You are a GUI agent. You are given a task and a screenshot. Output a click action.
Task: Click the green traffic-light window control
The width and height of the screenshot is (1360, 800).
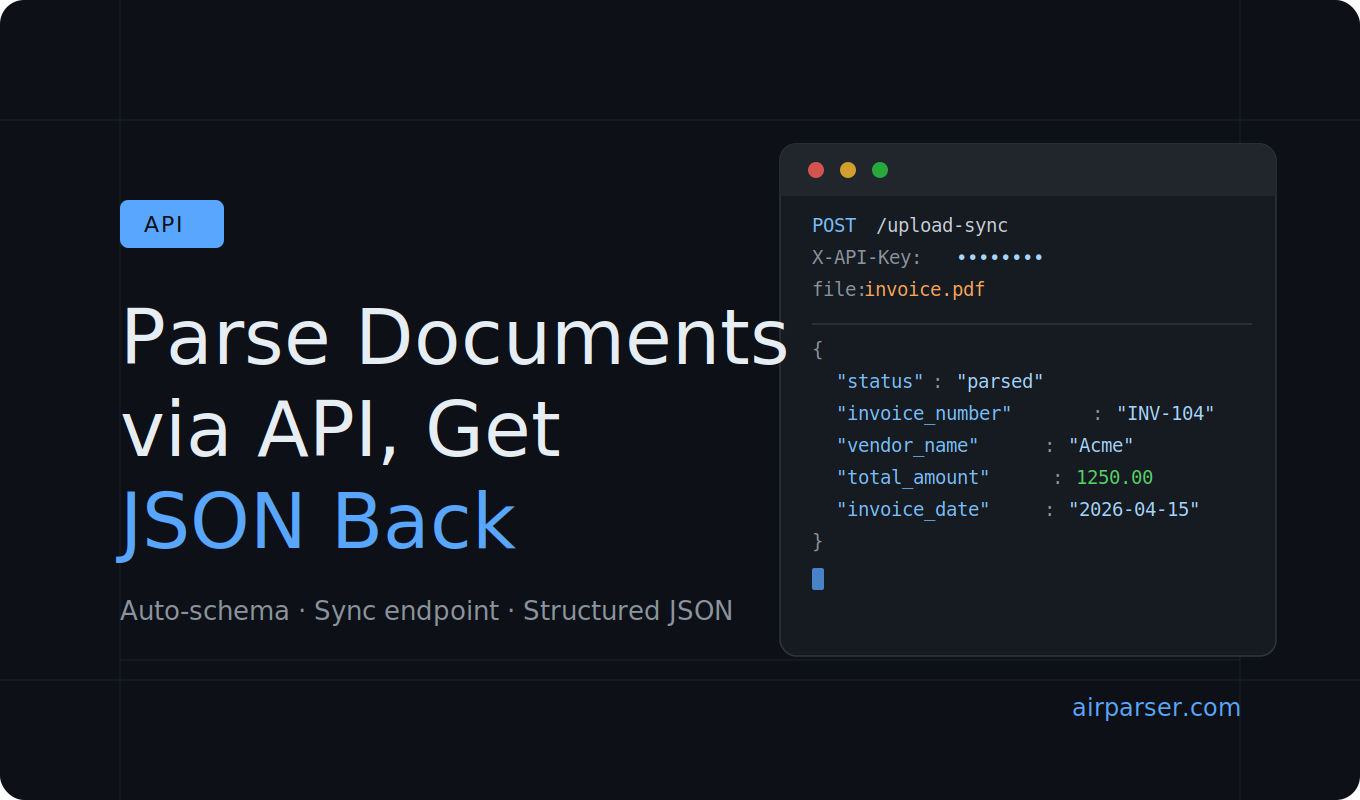879,170
